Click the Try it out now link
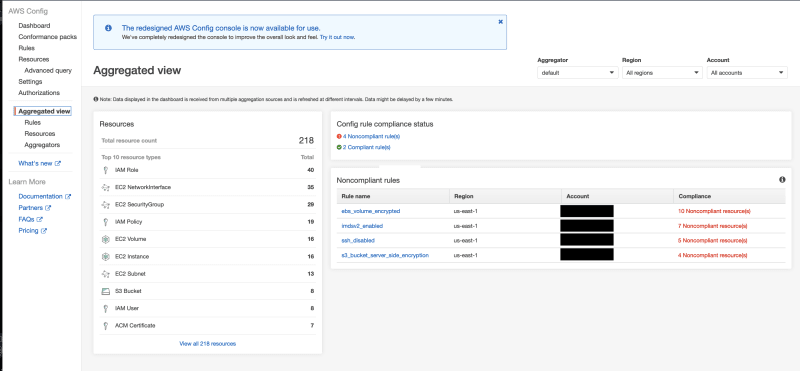The image size is (800, 371). pyautogui.click(x=337, y=37)
